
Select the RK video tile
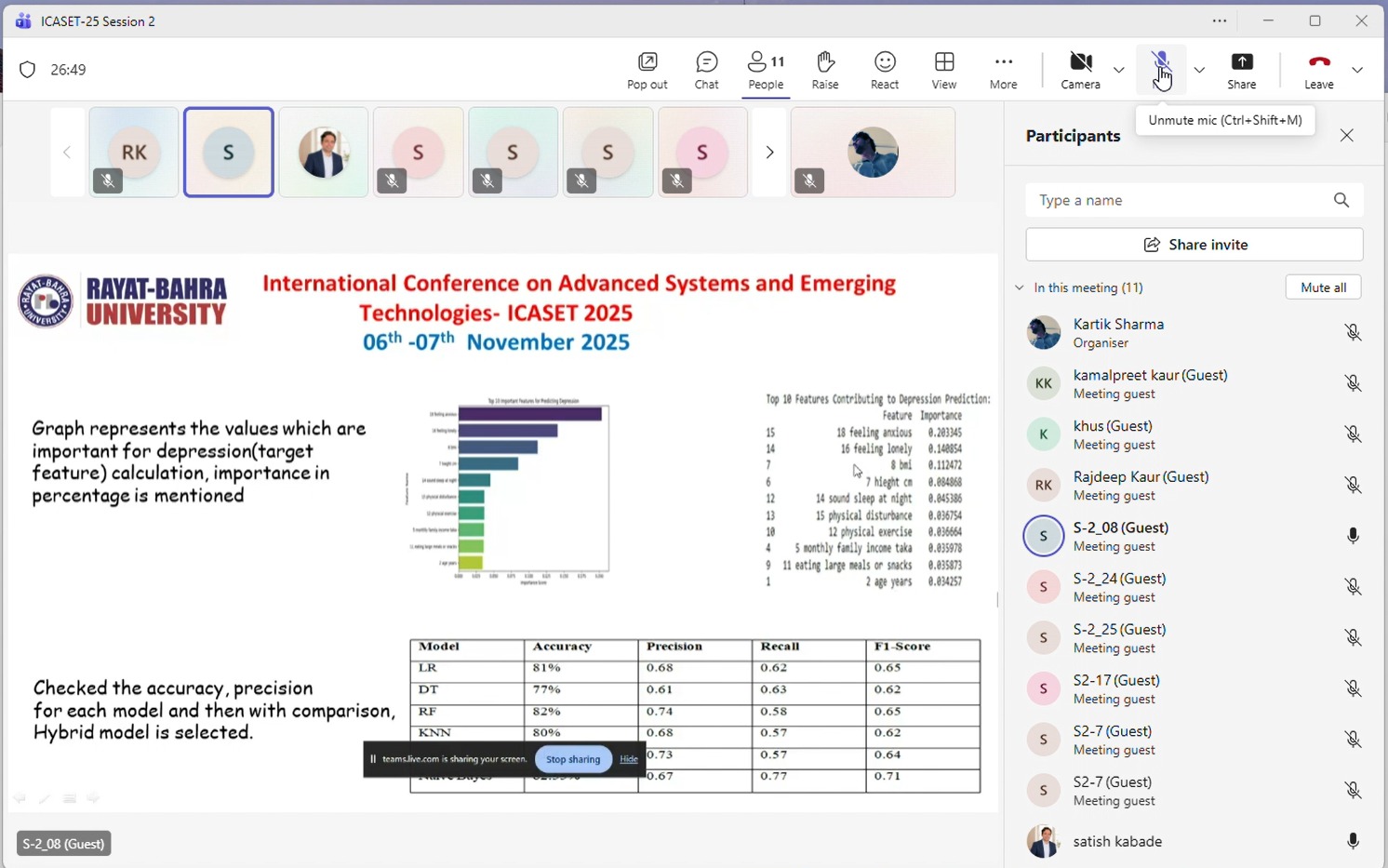134,152
